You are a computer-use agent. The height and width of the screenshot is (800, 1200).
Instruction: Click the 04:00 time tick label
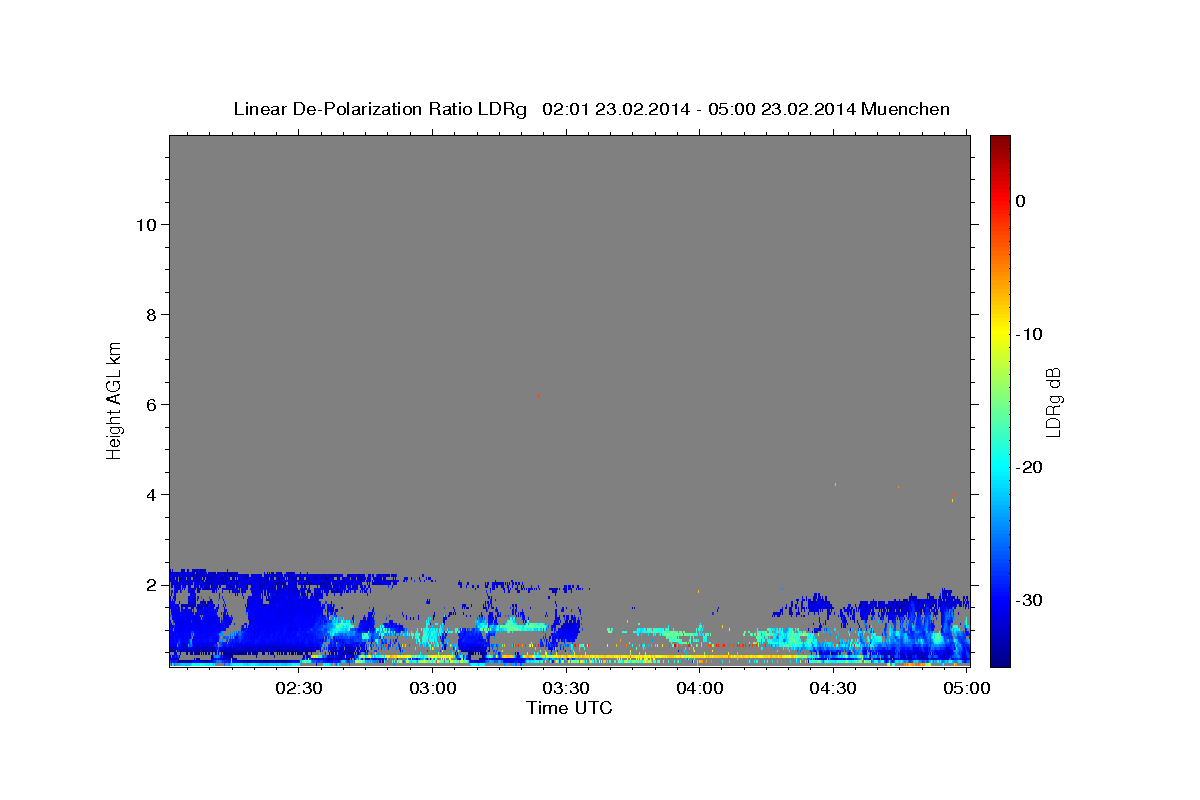click(700, 688)
